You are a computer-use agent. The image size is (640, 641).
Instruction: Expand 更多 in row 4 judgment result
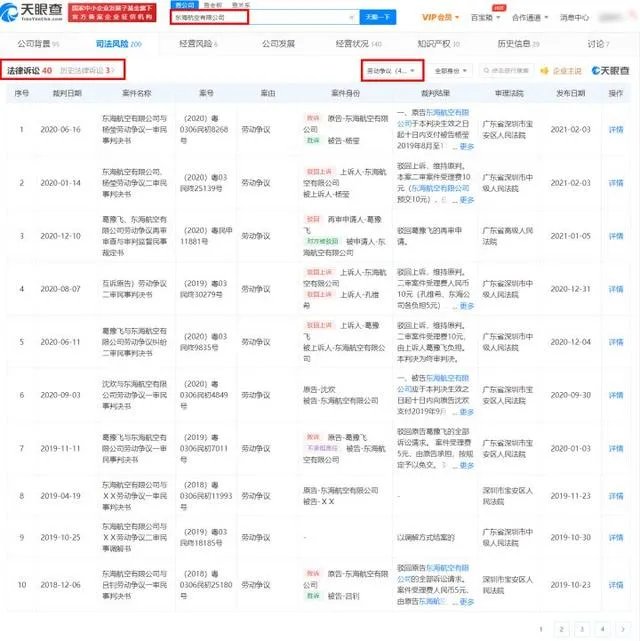pyautogui.click(x=467, y=306)
